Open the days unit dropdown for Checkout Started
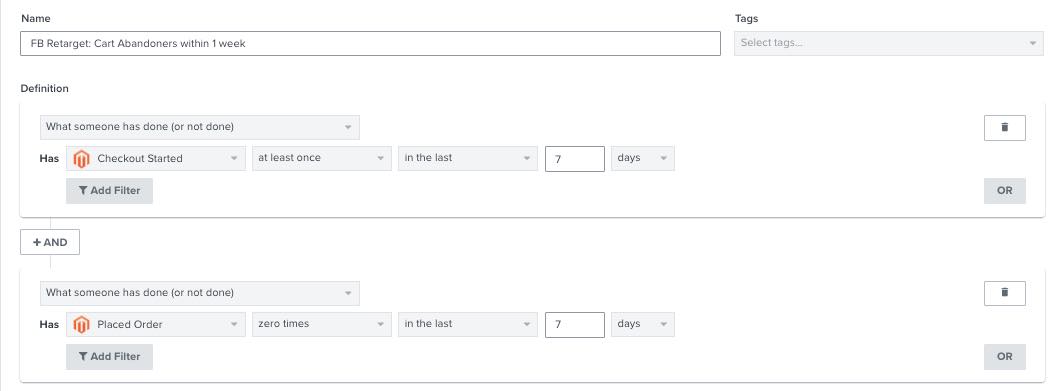Image resolution: width=1055 pixels, height=391 pixels. pos(643,158)
